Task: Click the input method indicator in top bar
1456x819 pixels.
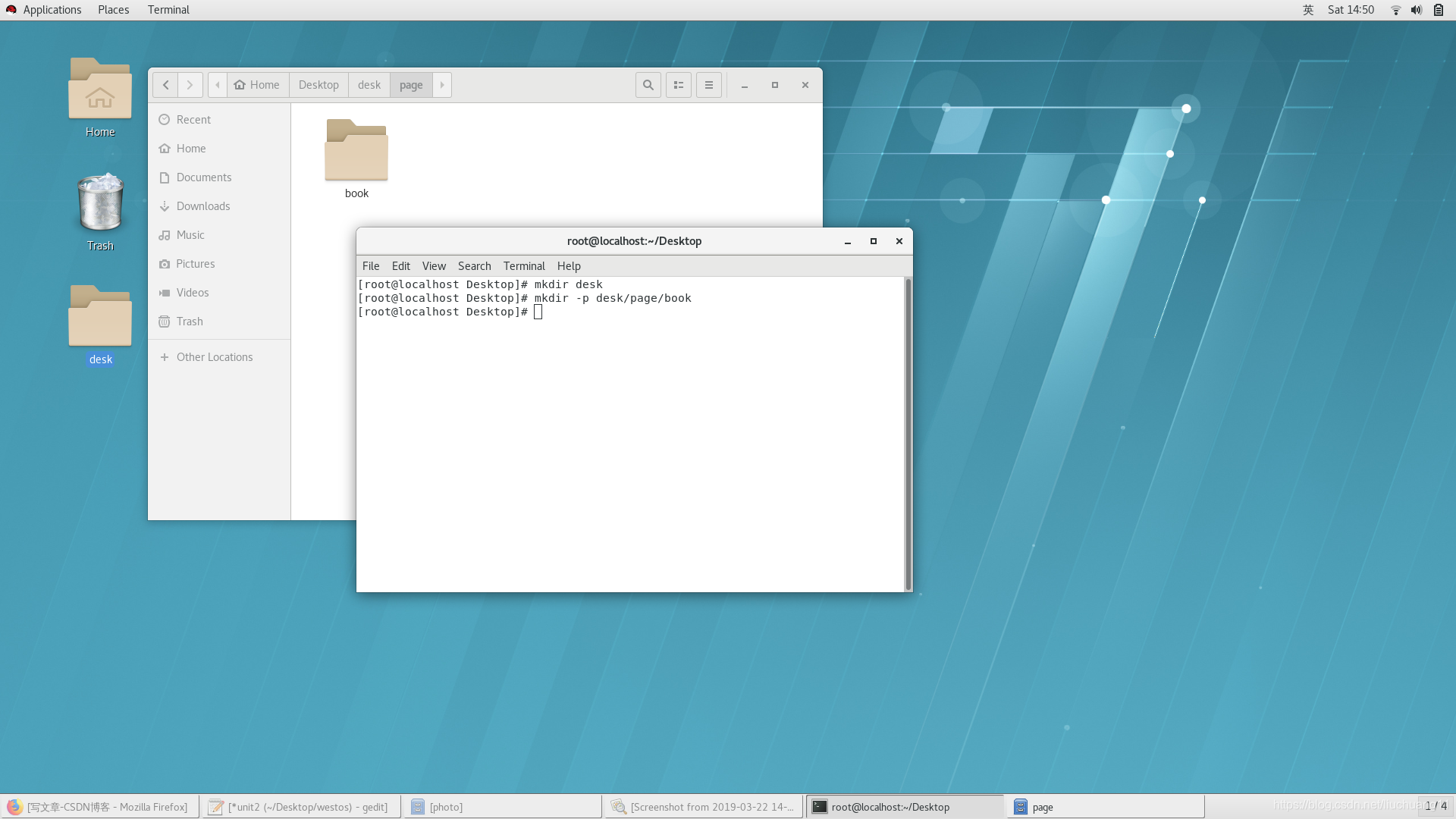Action: click(x=1308, y=10)
